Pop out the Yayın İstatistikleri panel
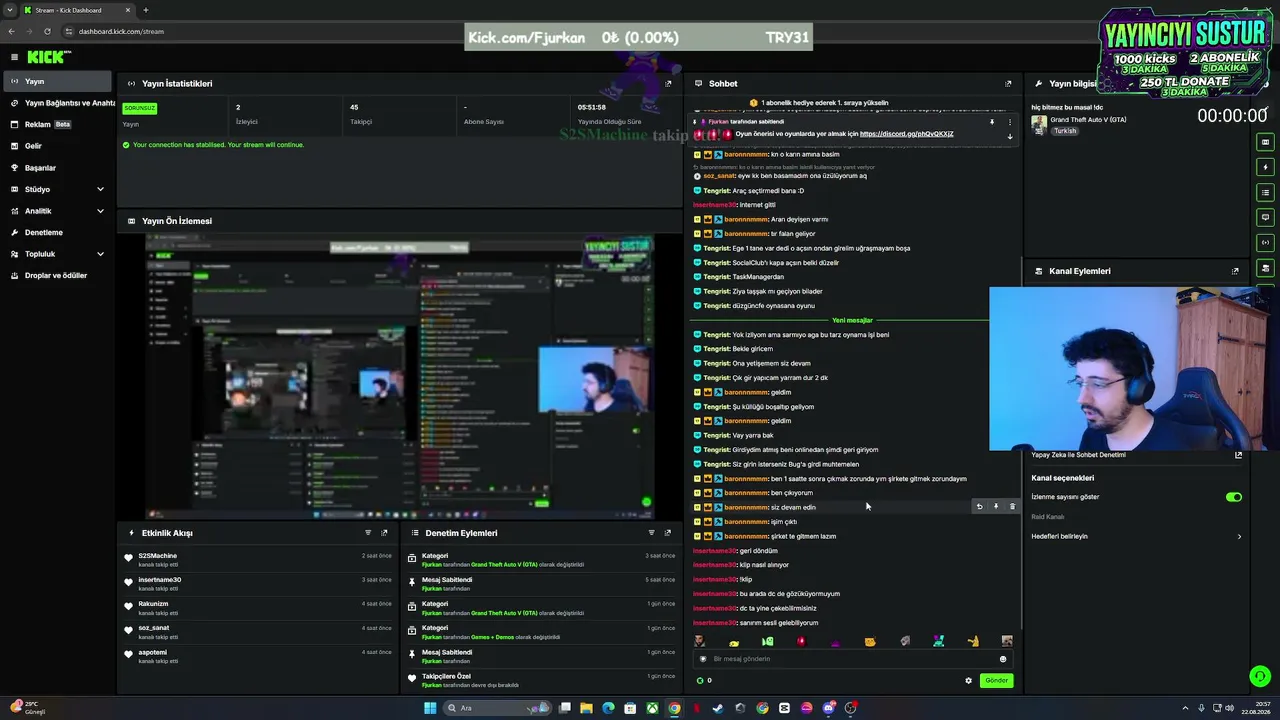1280x720 pixels. click(x=668, y=83)
